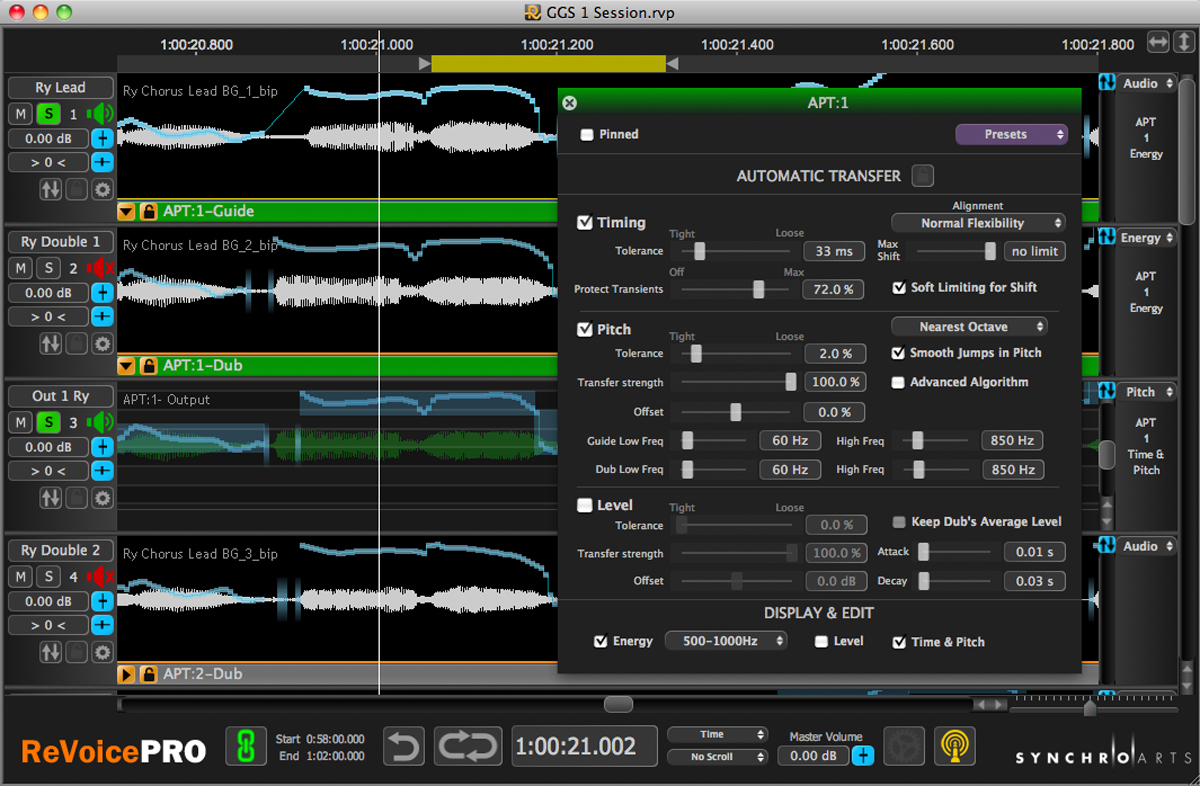Click the Out 1 Ry track name button
This screenshot has height=786, width=1200.
tap(61, 396)
